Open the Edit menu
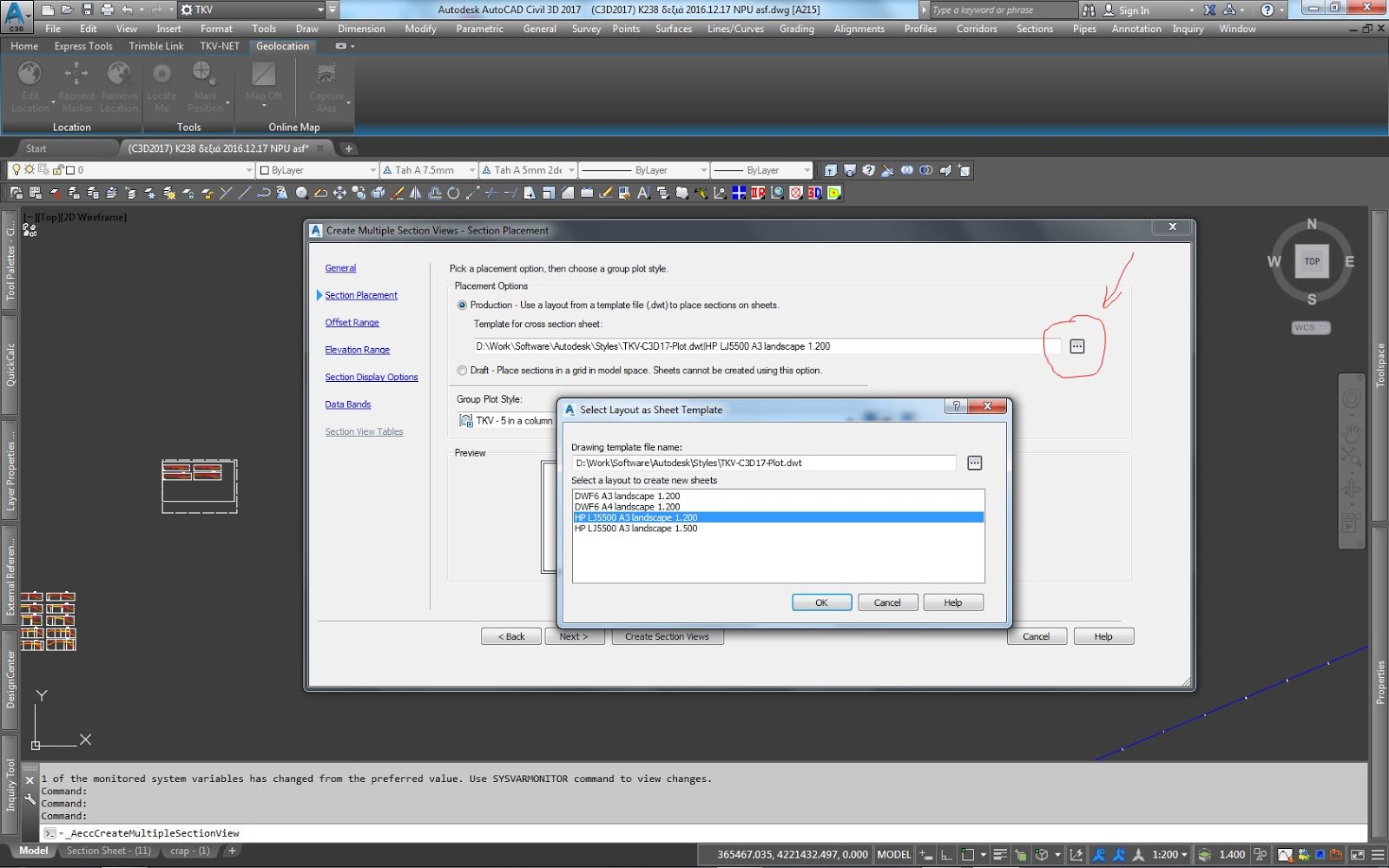Image resolution: width=1389 pixels, height=868 pixels. 89,29
